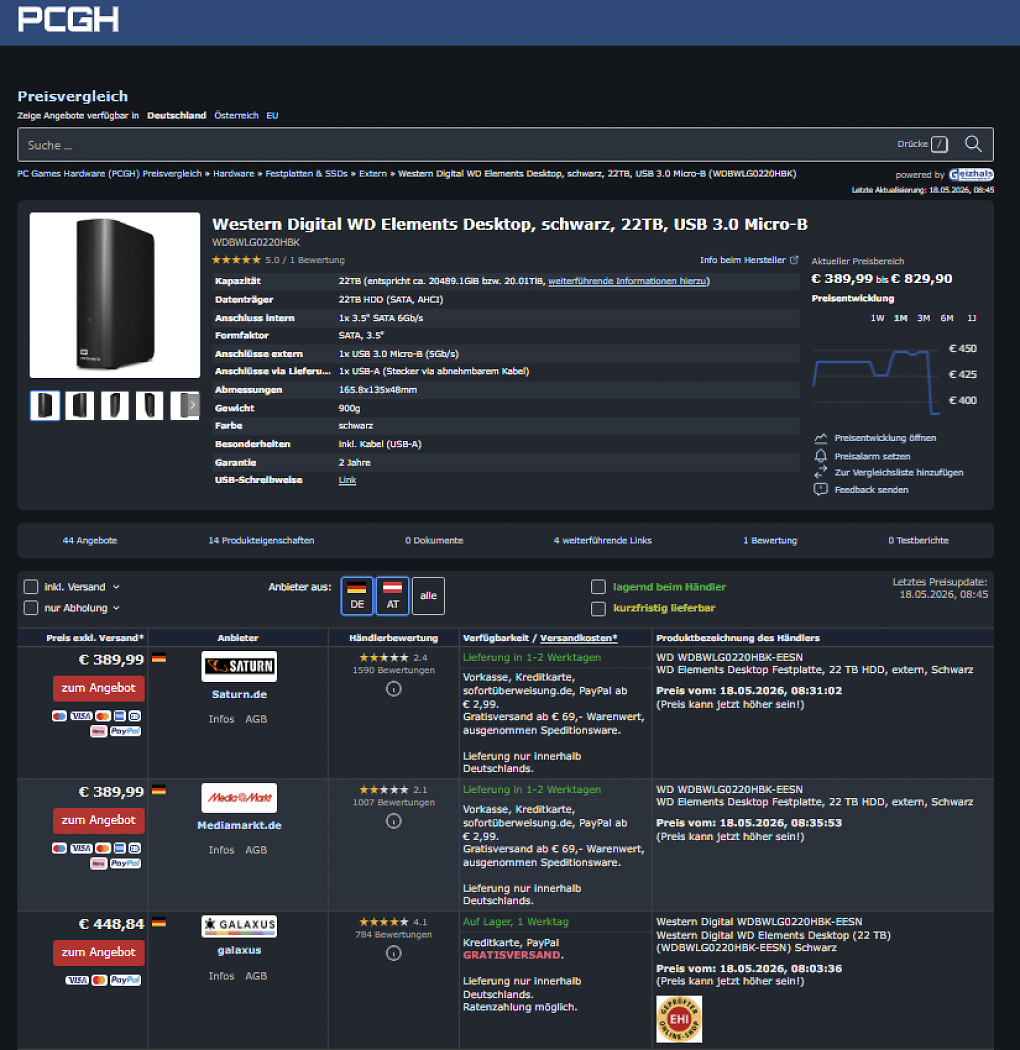Enable 'kurzfristig lieferbar' checkbox

tap(598, 608)
